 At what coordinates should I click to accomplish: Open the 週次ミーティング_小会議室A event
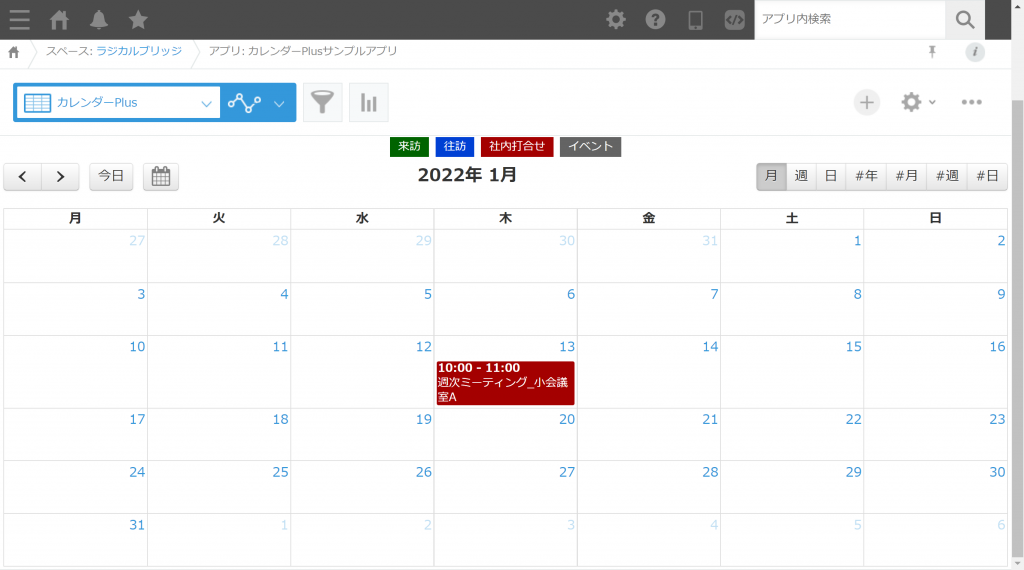tap(505, 383)
